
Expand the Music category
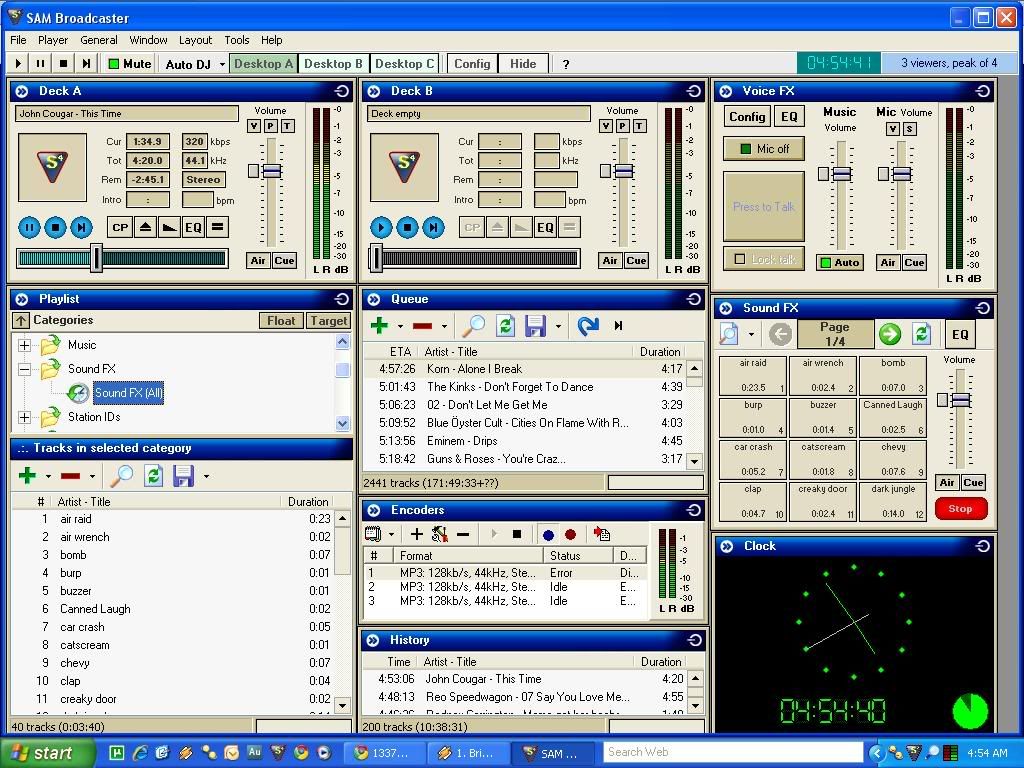coord(24,345)
